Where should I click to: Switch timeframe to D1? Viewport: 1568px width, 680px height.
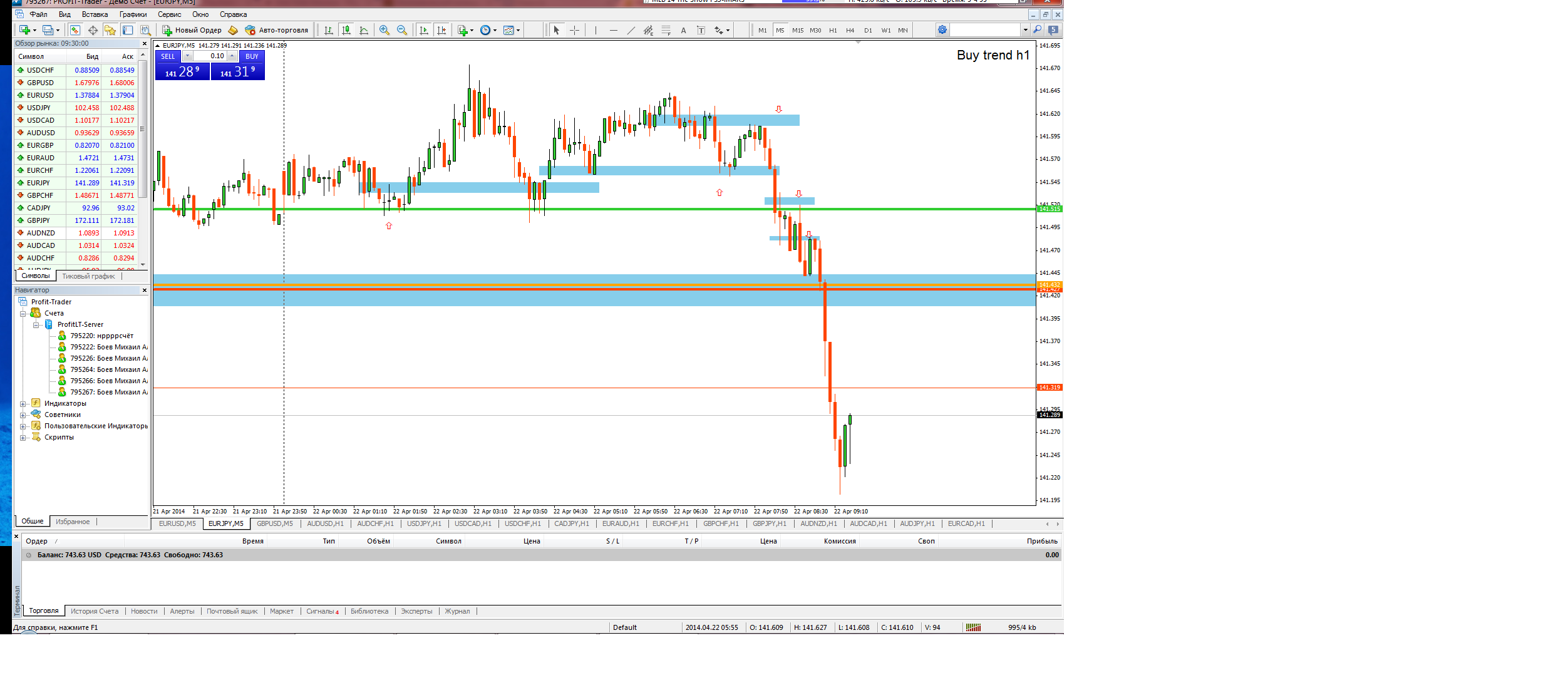[868, 30]
